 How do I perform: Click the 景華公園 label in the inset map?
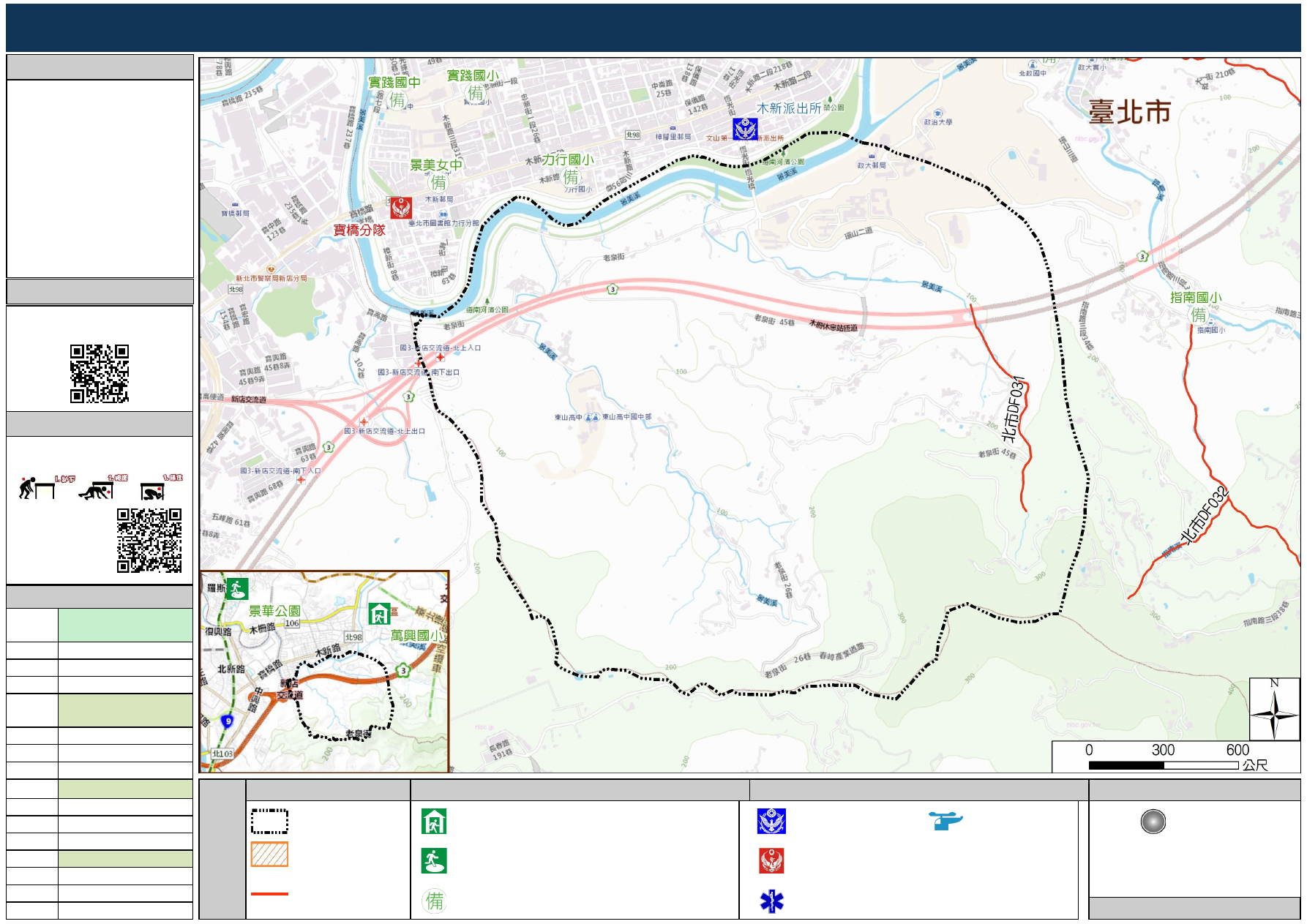click(x=274, y=611)
